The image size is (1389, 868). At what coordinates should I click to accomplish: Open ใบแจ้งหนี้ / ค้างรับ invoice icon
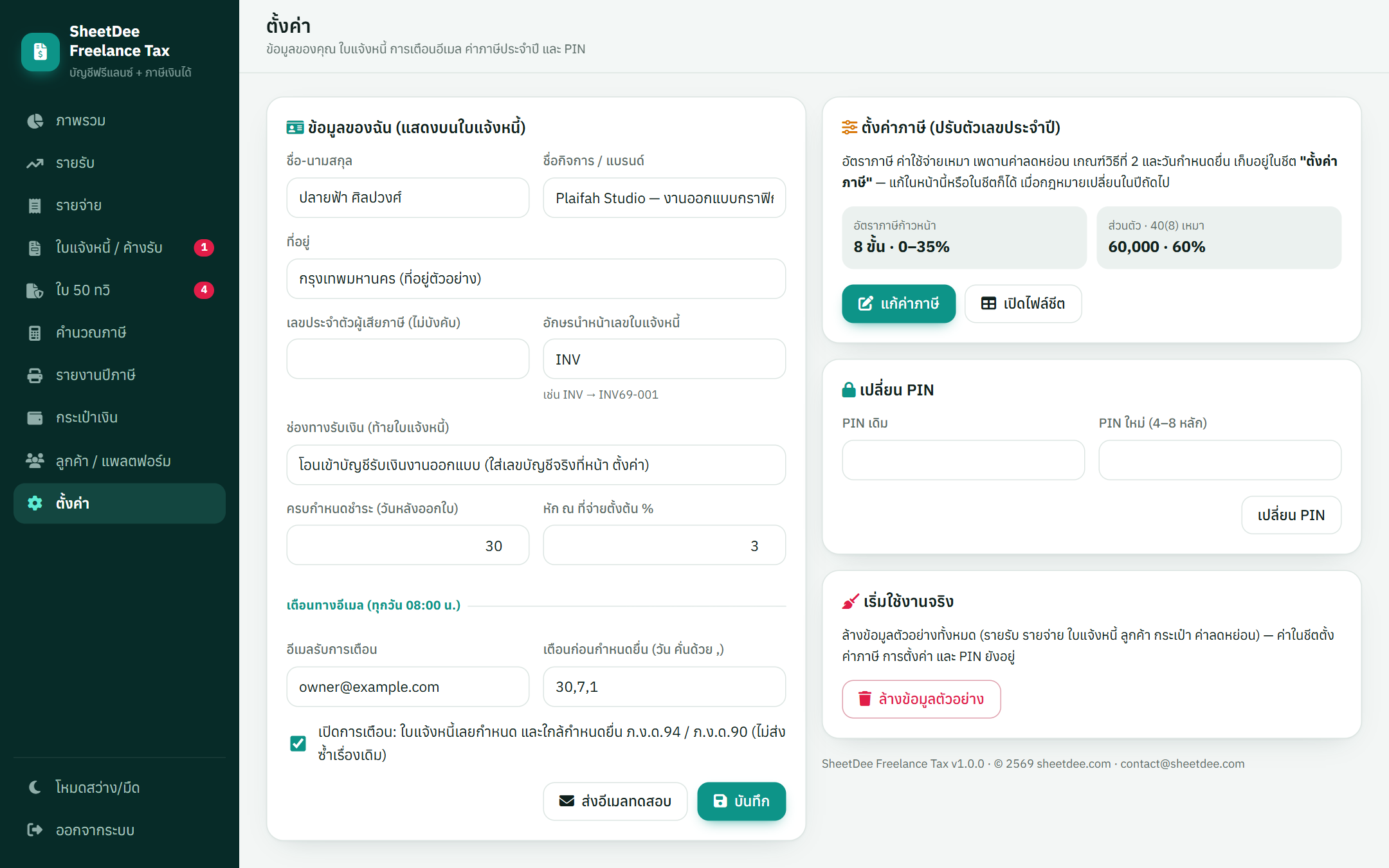point(35,248)
